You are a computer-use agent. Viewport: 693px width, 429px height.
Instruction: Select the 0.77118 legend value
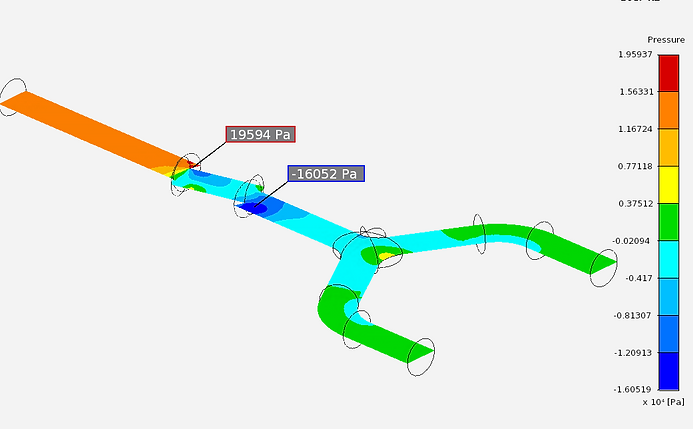coord(635,166)
